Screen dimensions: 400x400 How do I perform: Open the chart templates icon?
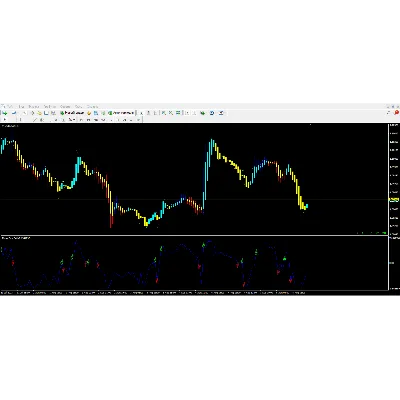[x=221, y=113]
